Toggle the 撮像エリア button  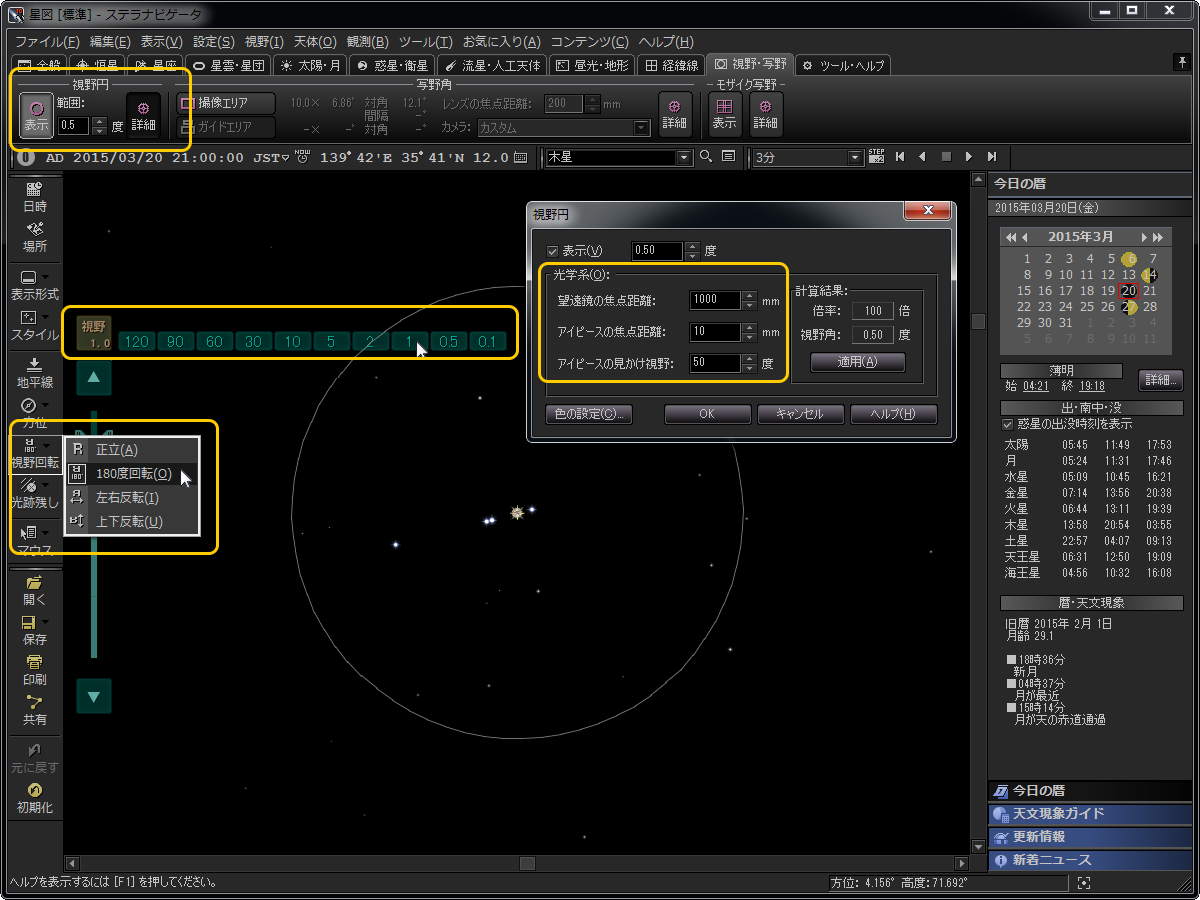click(x=227, y=103)
